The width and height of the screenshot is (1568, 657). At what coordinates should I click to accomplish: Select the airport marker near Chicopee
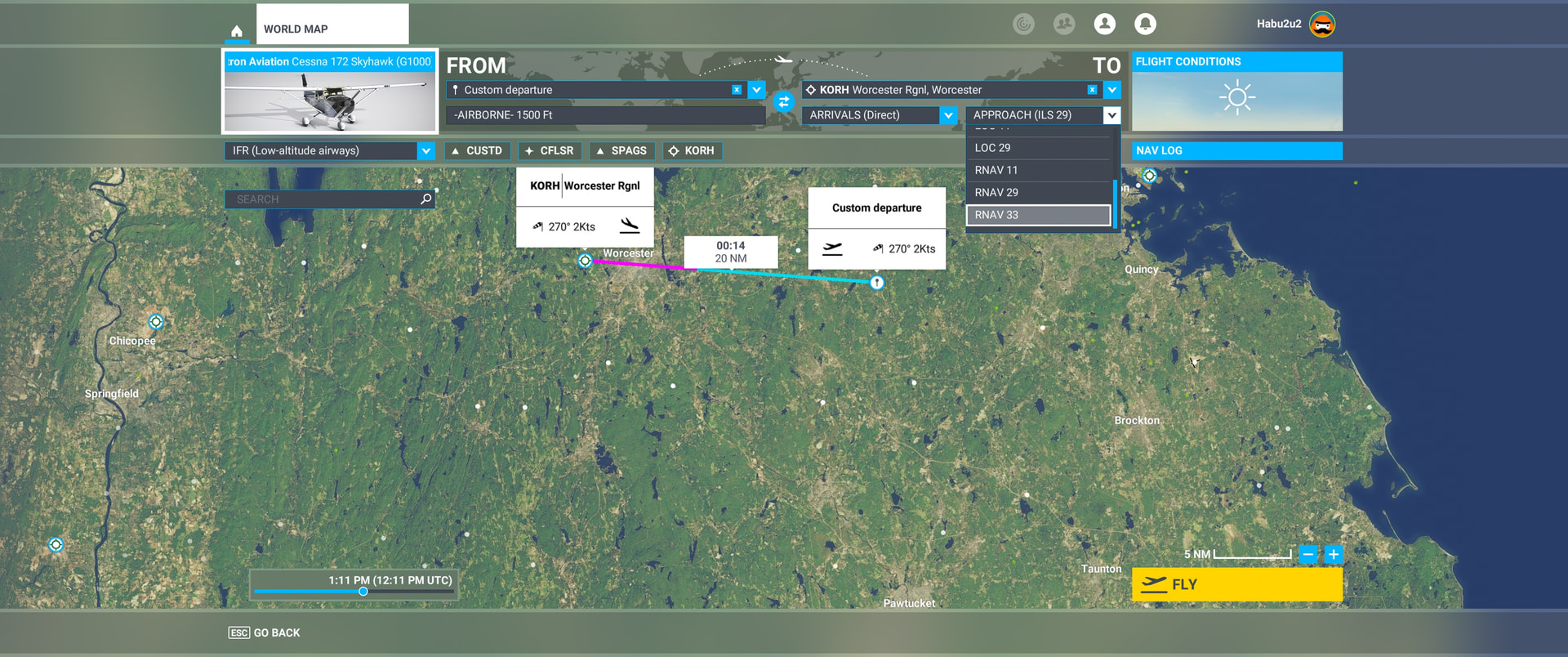156,322
